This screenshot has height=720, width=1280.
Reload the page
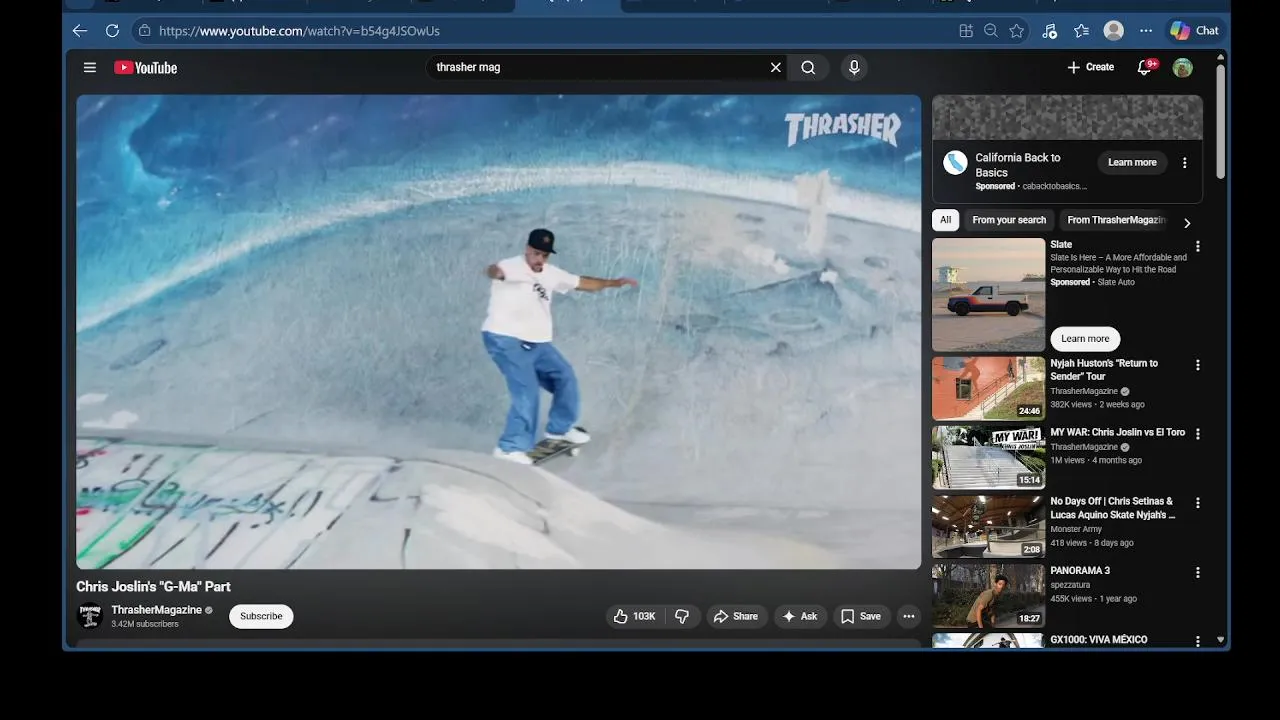click(112, 31)
